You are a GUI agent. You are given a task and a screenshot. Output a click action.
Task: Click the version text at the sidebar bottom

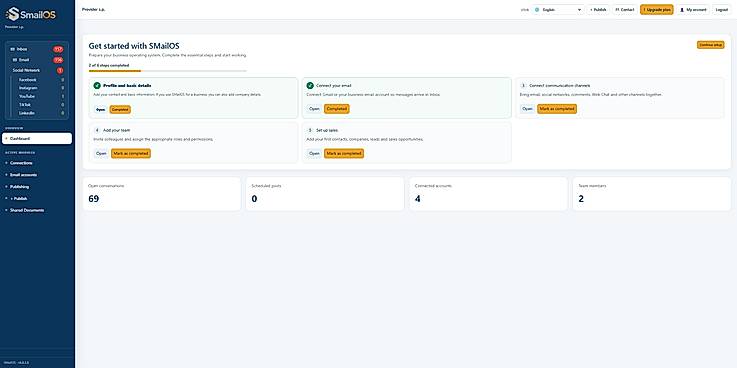pyautogui.click(x=17, y=362)
